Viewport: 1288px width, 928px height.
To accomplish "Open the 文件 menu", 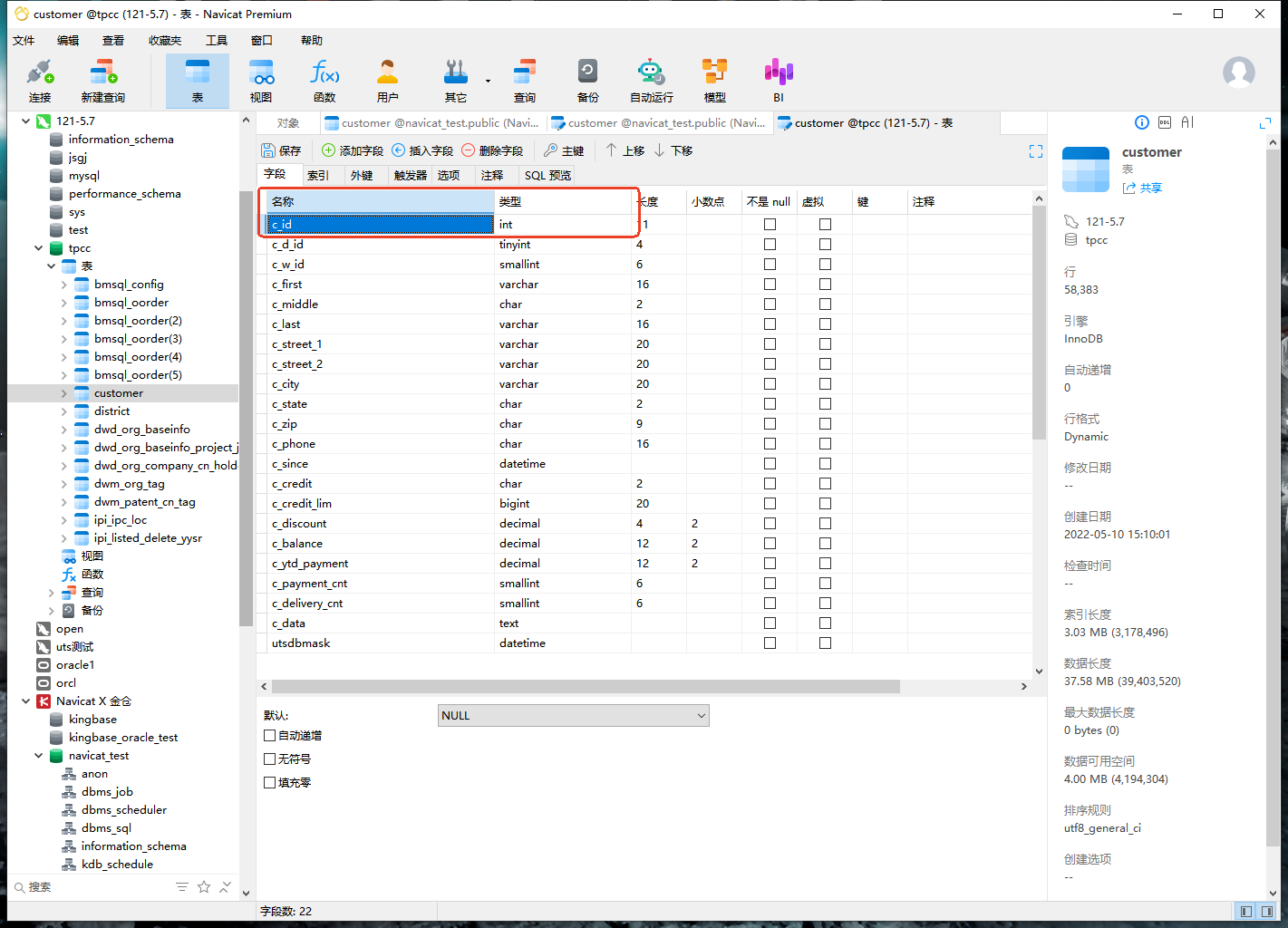I will pos(24,40).
